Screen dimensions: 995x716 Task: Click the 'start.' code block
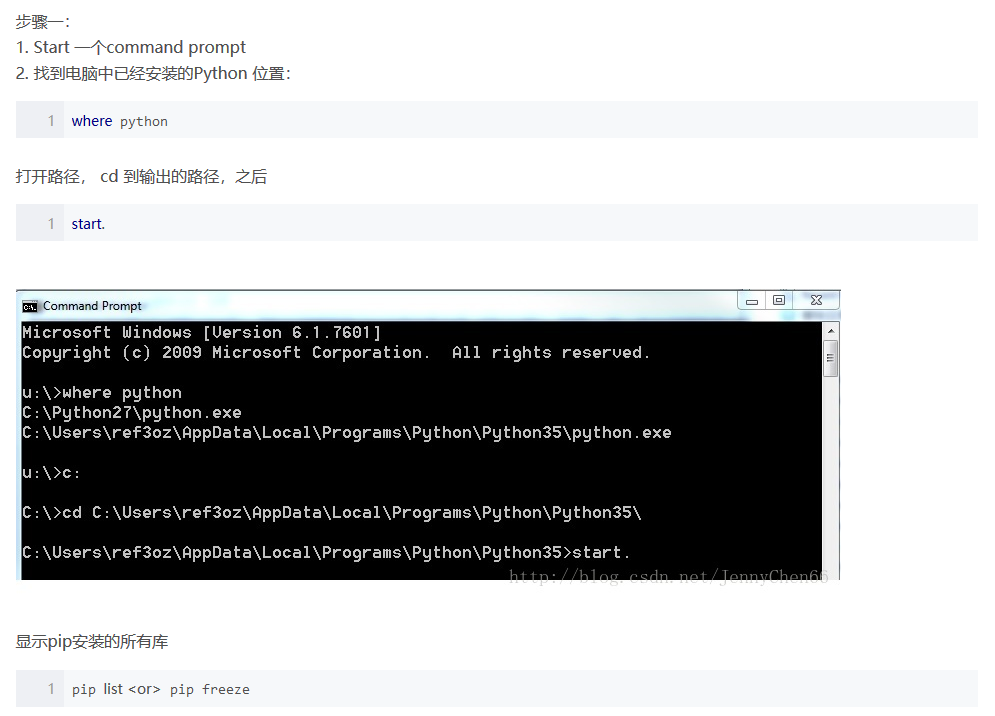point(497,223)
